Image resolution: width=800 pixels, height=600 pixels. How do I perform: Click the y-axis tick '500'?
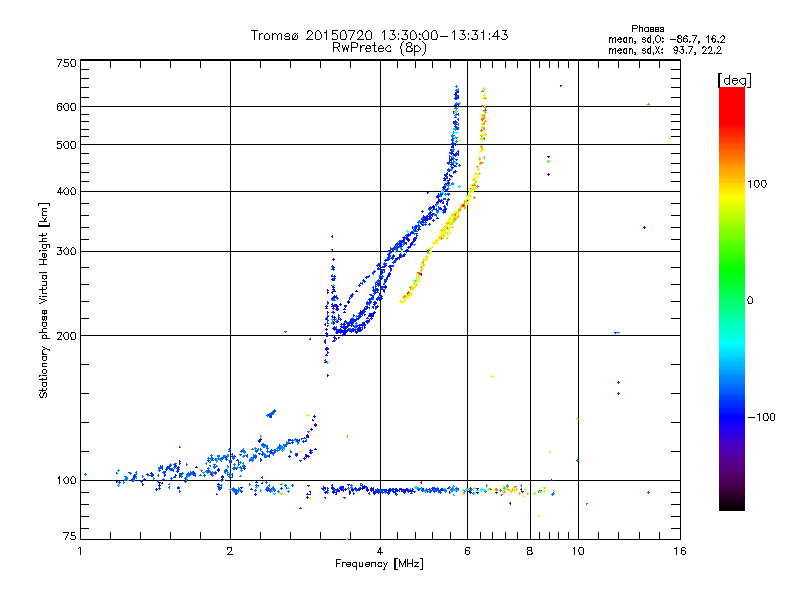(66, 145)
